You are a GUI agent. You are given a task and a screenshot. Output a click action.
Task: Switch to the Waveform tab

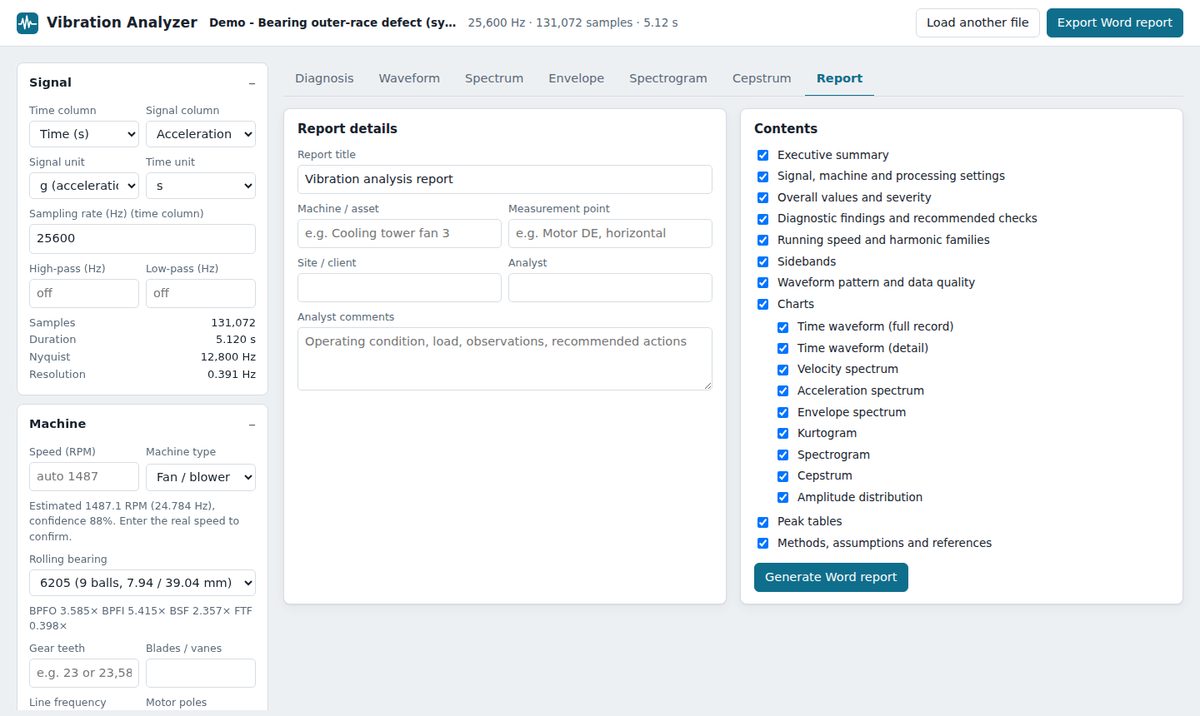tap(409, 78)
